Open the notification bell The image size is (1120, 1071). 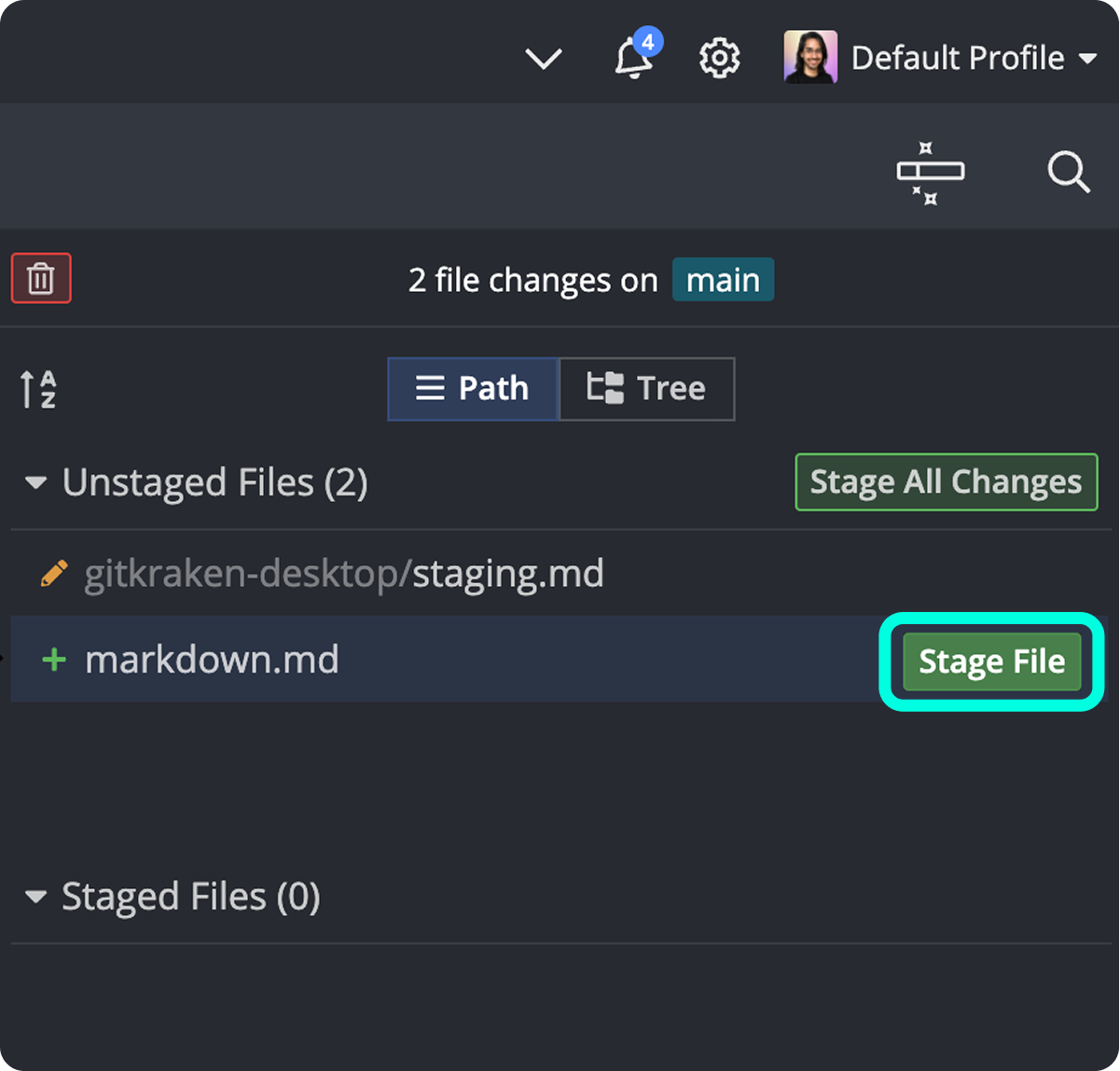(x=633, y=57)
